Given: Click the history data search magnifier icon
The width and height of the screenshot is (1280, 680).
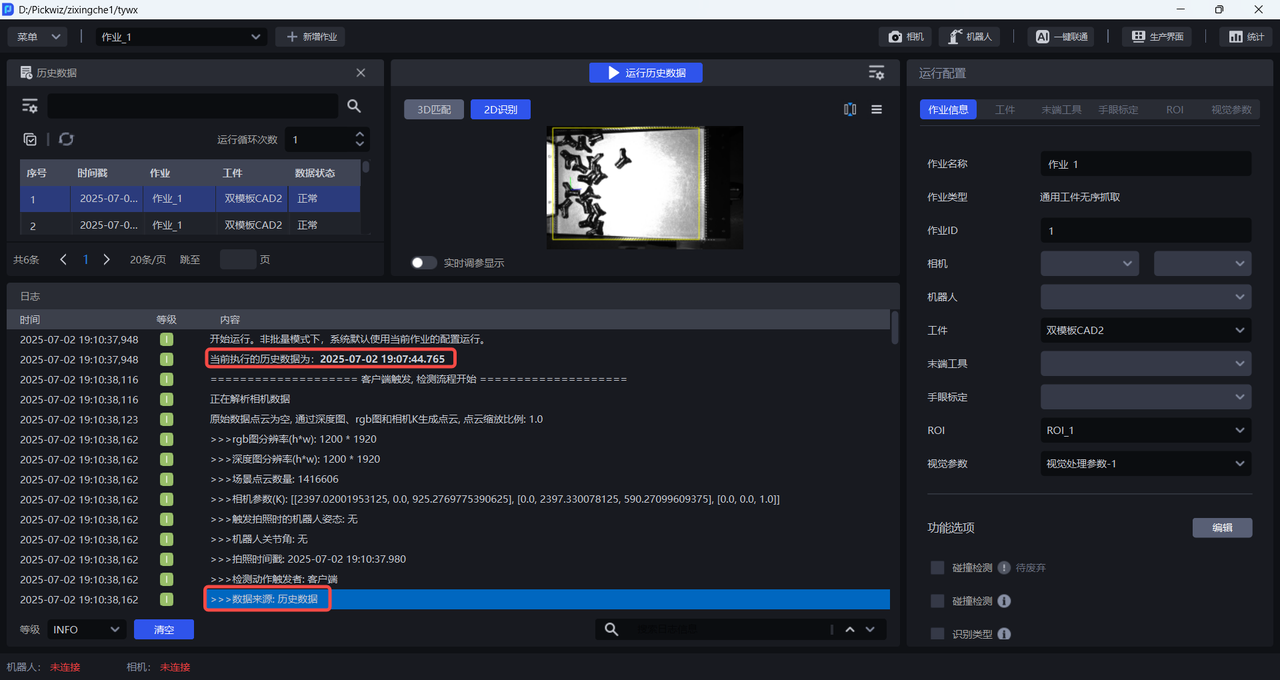Looking at the screenshot, I should tap(354, 106).
